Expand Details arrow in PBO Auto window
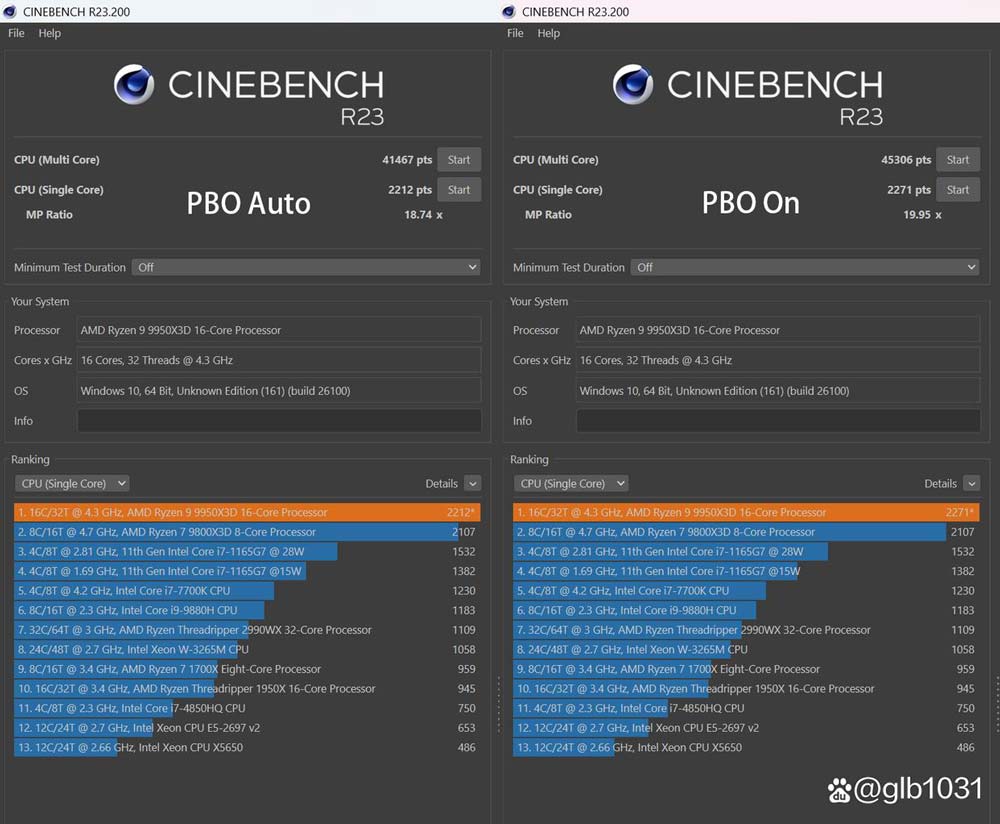 tap(473, 483)
